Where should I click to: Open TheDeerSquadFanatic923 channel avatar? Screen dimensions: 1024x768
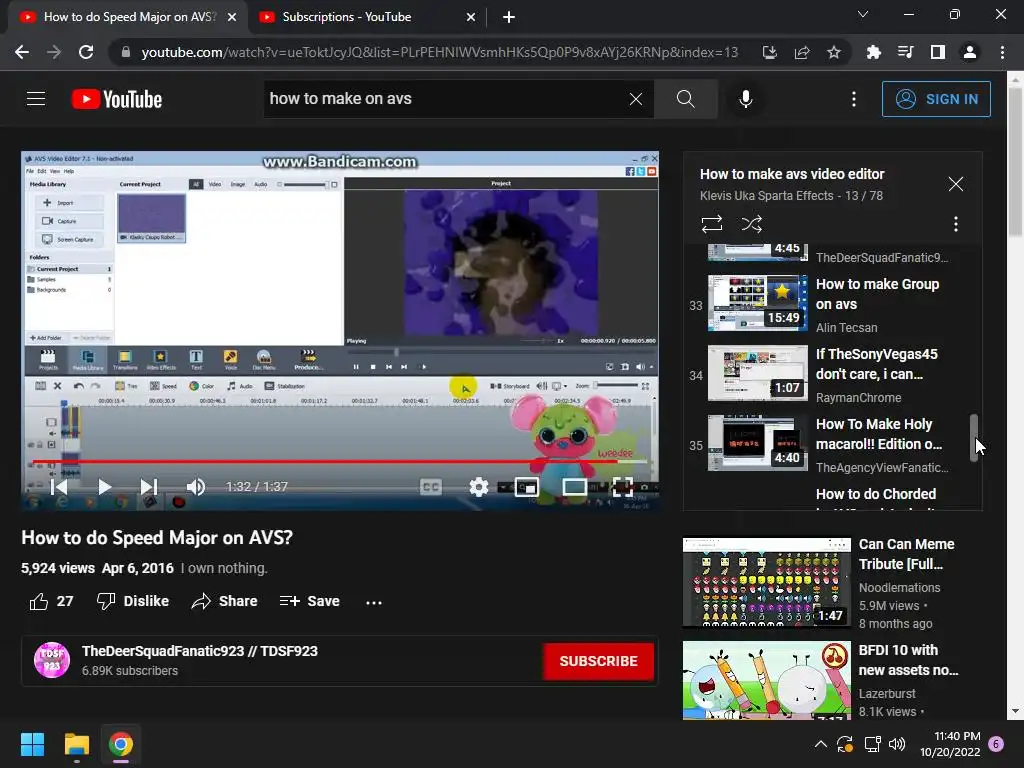pos(52,660)
